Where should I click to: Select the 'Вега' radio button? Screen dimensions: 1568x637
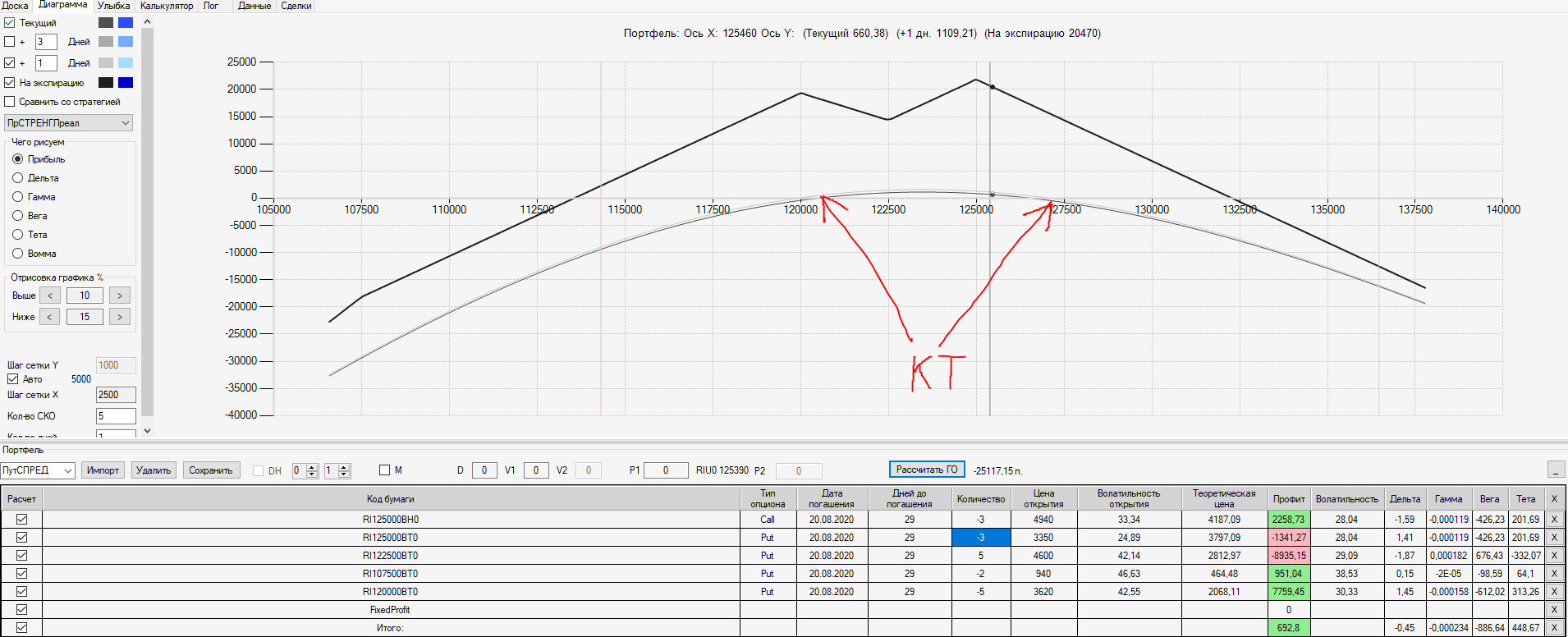point(17,216)
